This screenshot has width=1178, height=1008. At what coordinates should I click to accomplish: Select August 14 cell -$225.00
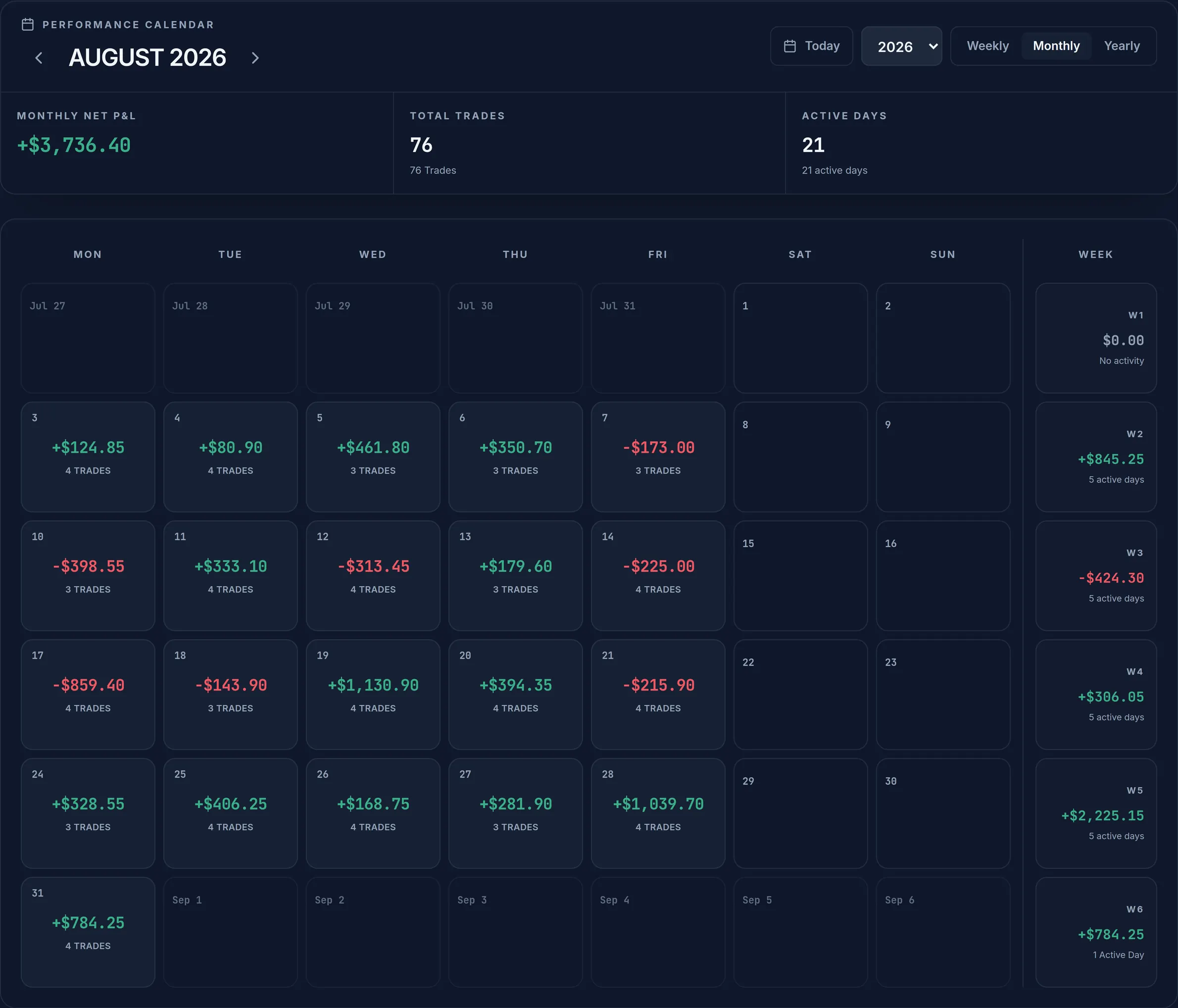coord(658,576)
